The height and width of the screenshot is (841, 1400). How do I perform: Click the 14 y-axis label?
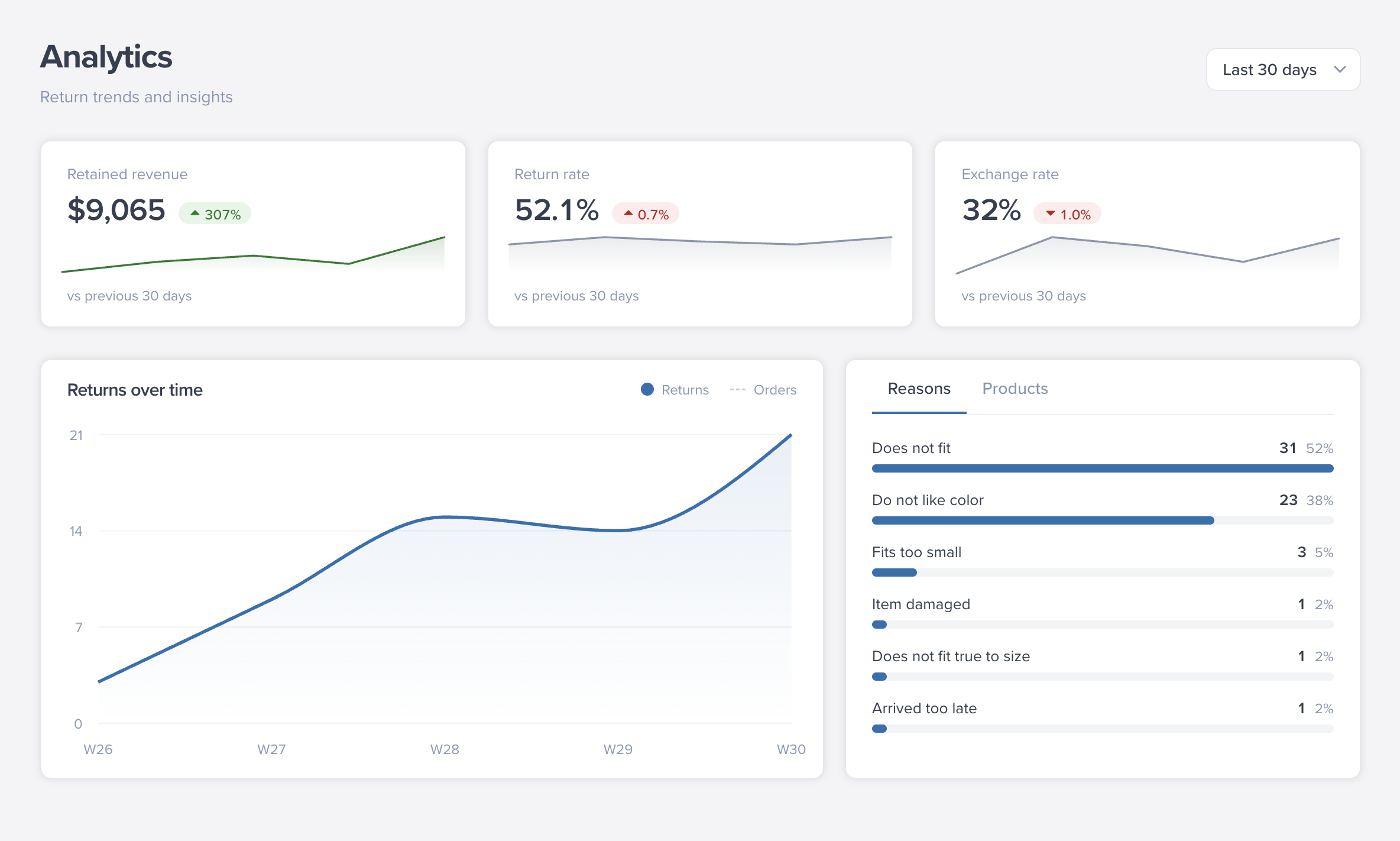click(x=76, y=531)
